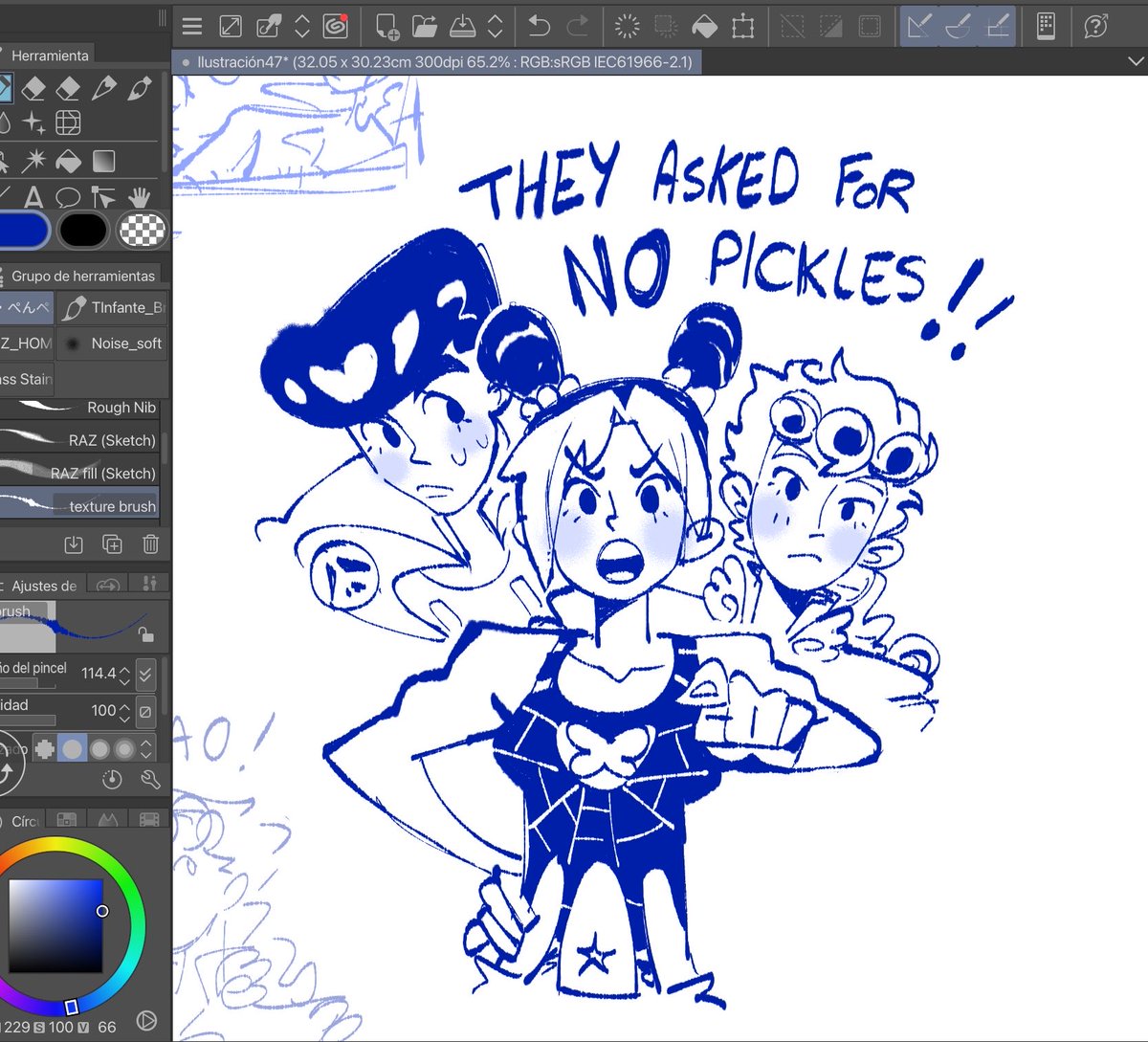Choose the texture brush sub tool
The width and height of the screenshot is (1148, 1042).
pos(79,505)
